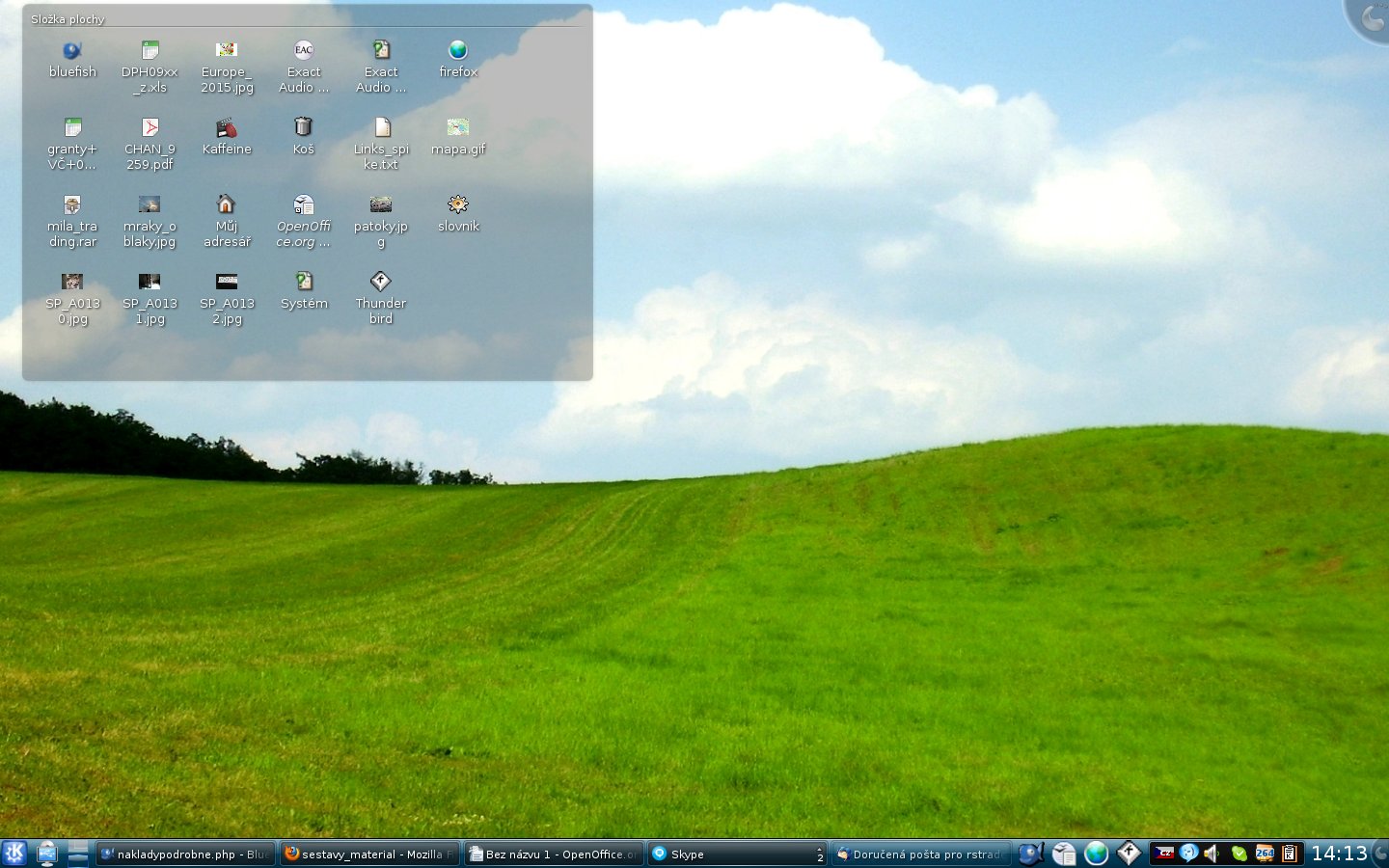Viewport: 1389px width, 868px height.
Task: Open the Klipper clipboard tray icon
Action: point(1290,854)
